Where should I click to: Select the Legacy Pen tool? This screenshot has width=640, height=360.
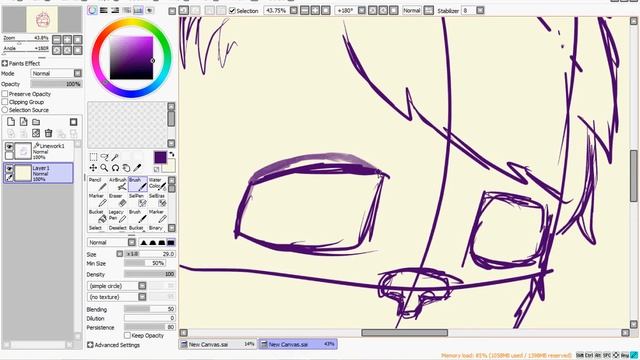pyautogui.click(x=118, y=216)
